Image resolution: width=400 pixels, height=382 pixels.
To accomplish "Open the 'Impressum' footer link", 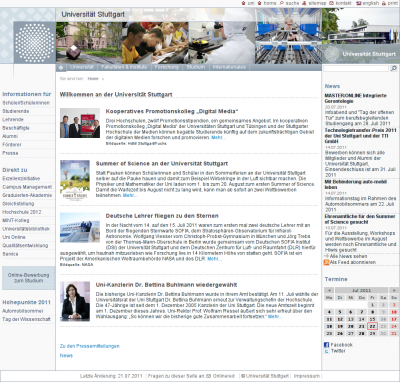I will click(x=307, y=376).
